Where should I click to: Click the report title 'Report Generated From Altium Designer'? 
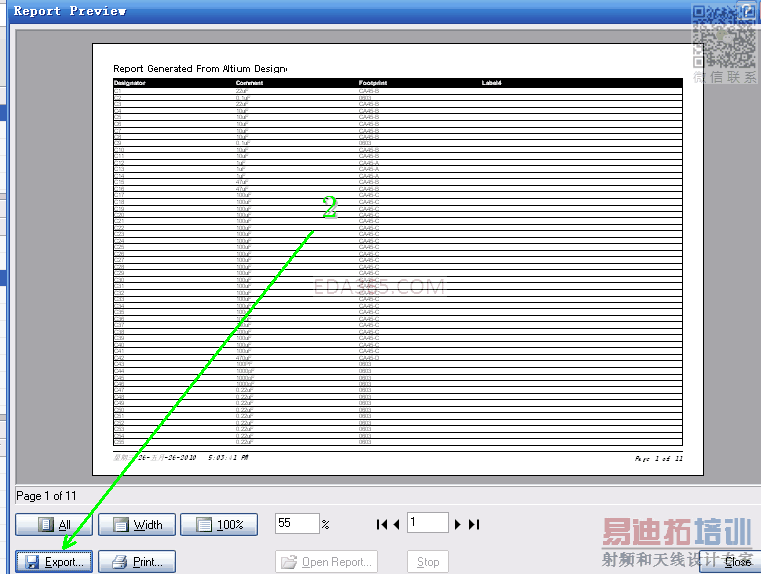(200, 68)
